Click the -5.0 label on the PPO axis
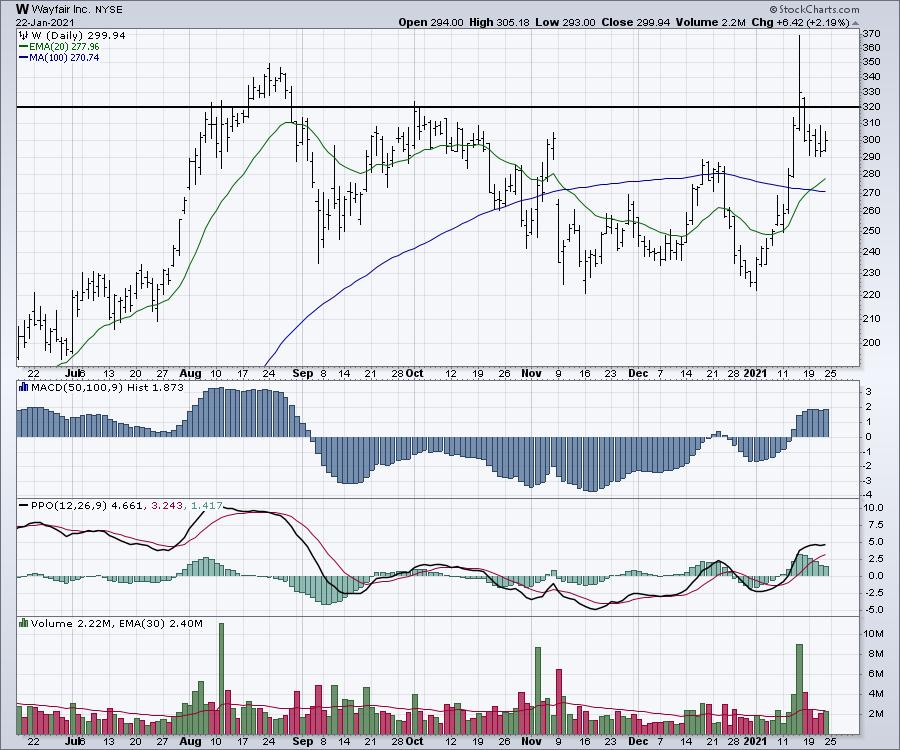The image size is (900, 750). 873,610
